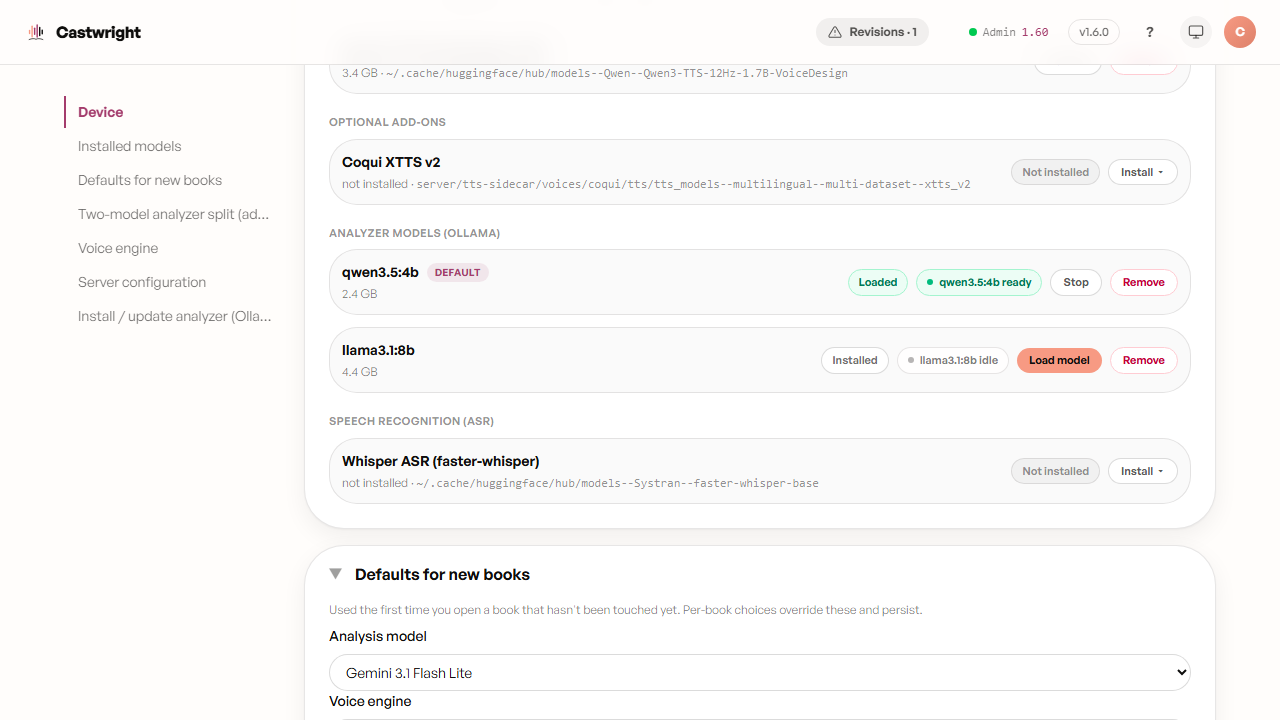Click the monitor display icon in header
Screen dimensions: 1280x720
coord(1195,32)
